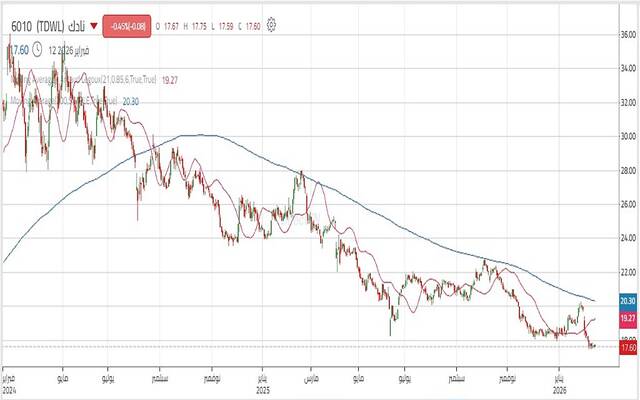The width and height of the screenshot is (640, 400).
Task: Select the second Moving Average legend label
Action: 62,100
